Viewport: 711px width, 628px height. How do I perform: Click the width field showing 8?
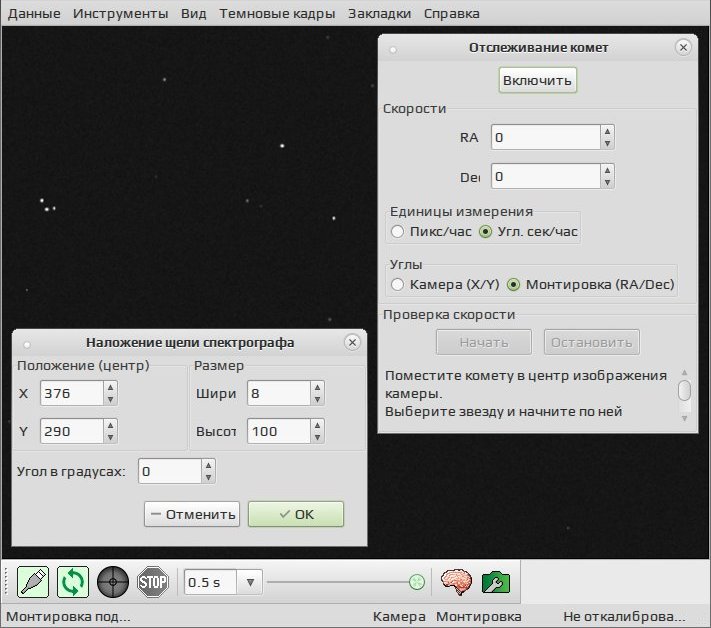pos(278,393)
